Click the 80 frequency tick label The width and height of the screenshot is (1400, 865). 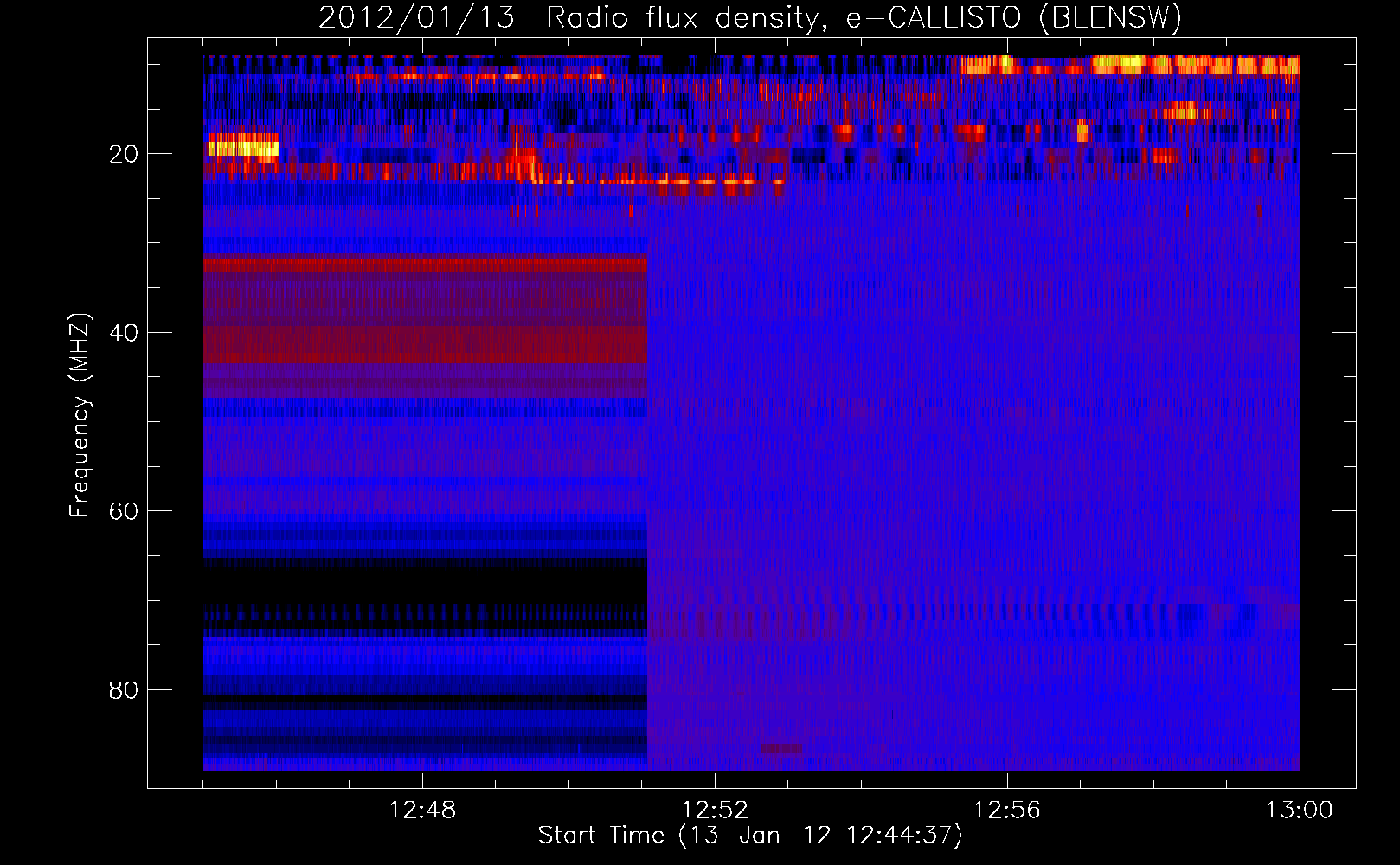point(125,690)
